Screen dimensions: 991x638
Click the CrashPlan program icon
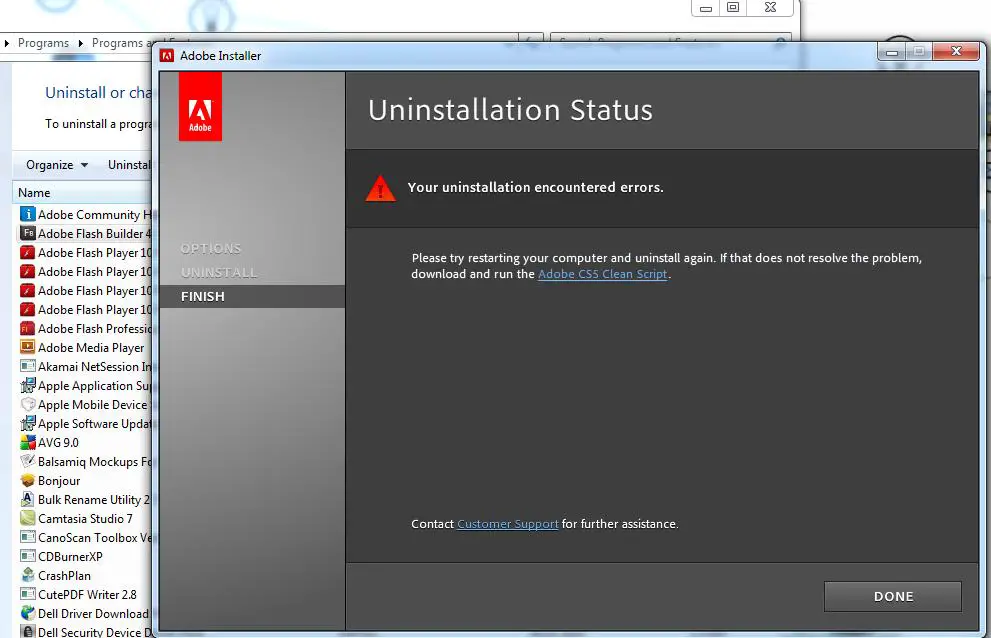(28, 576)
